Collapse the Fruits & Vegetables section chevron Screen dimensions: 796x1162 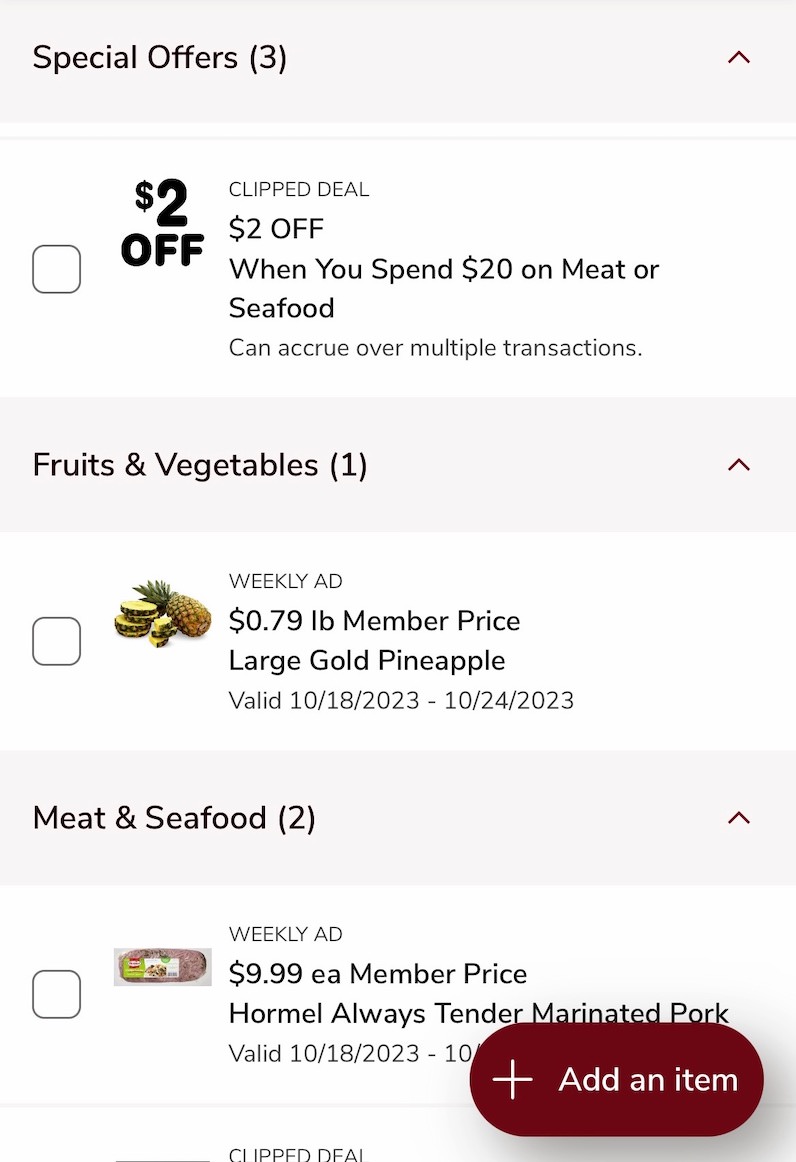point(739,465)
